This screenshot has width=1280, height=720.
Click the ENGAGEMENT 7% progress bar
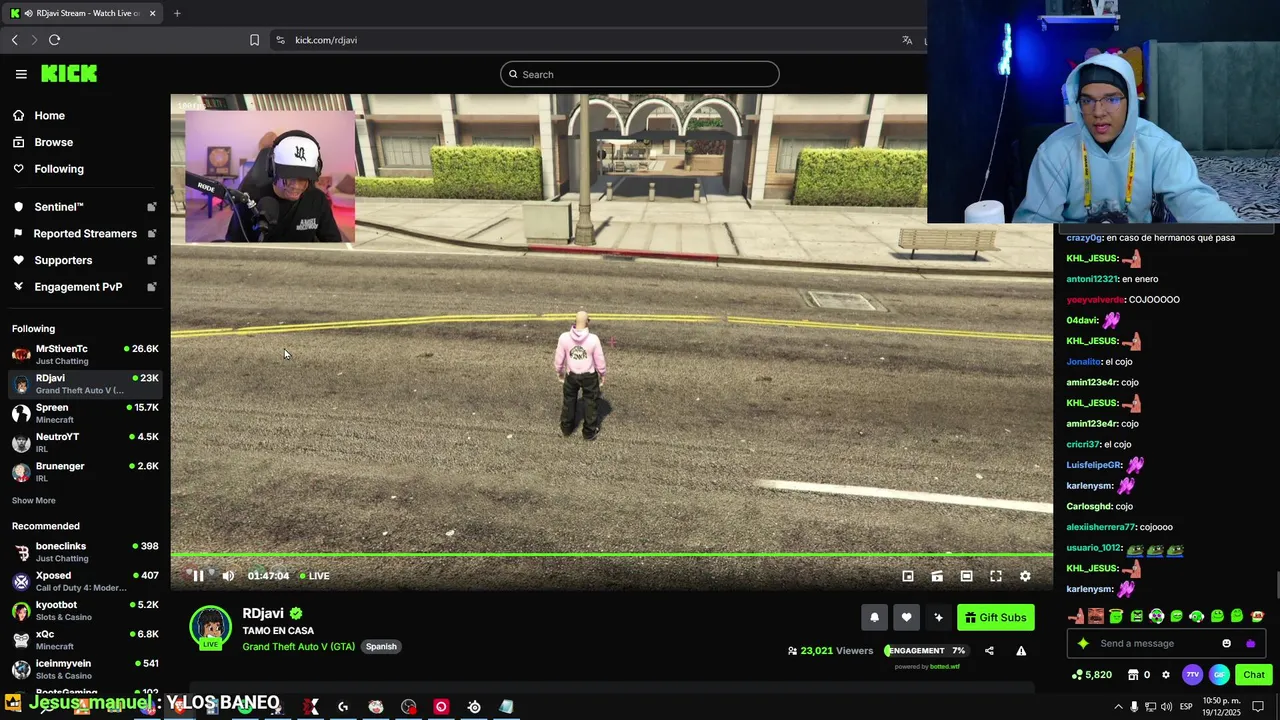coord(926,651)
